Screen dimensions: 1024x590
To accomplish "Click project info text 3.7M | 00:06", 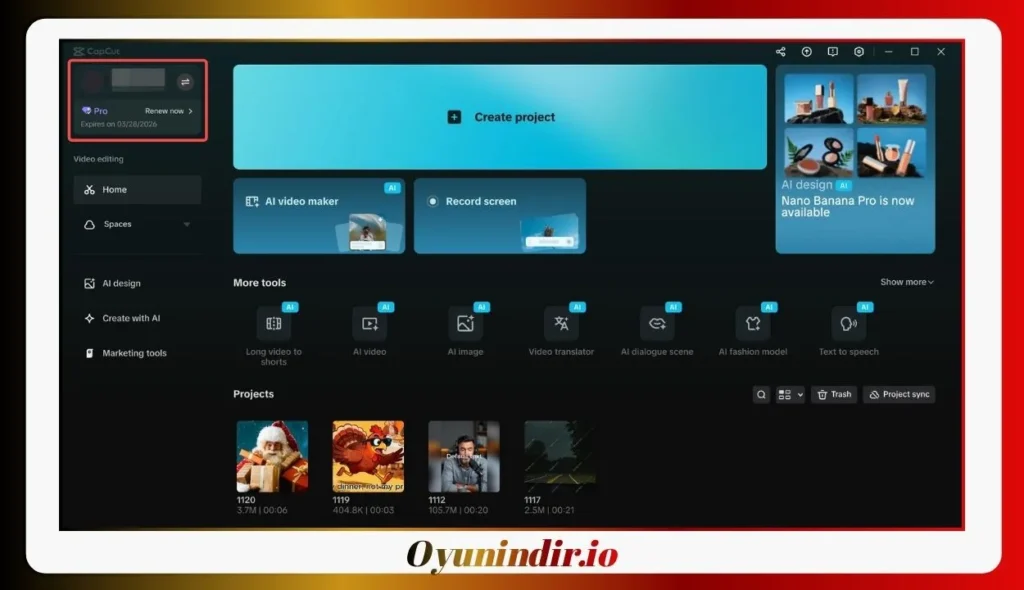I will tap(262, 510).
